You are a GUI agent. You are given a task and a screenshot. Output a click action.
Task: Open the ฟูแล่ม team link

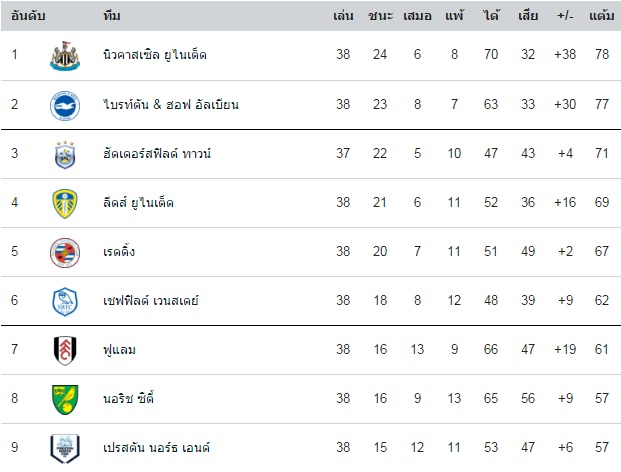pos(122,350)
